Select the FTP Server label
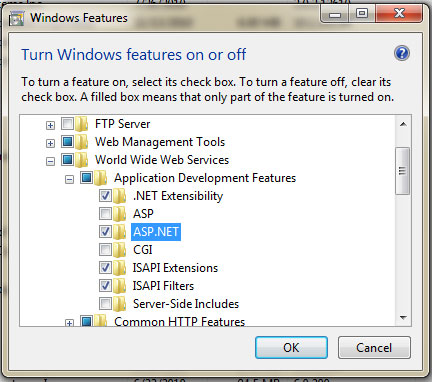The width and height of the screenshot is (432, 382). (x=122, y=124)
